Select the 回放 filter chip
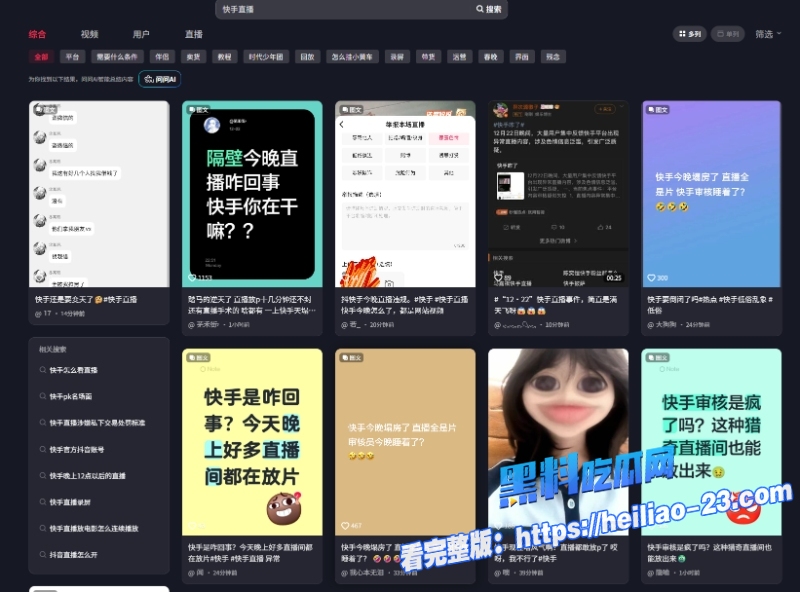Image resolution: width=800 pixels, height=592 pixels. [x=307, y=57]
